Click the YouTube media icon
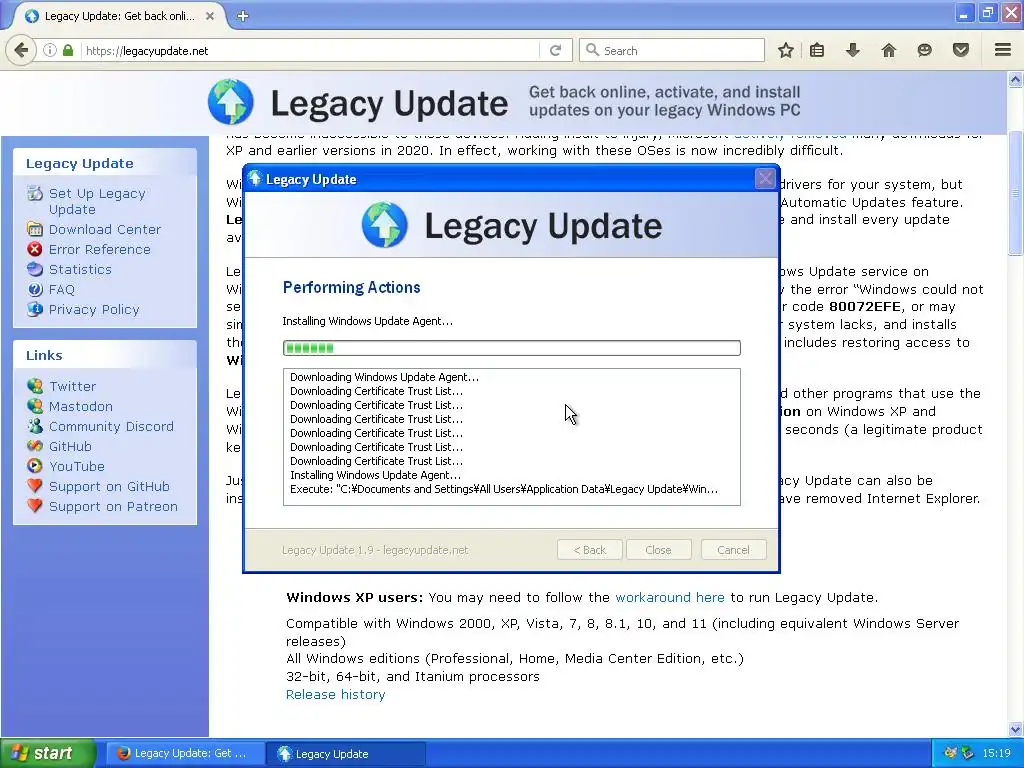 [x=35, y=466]
